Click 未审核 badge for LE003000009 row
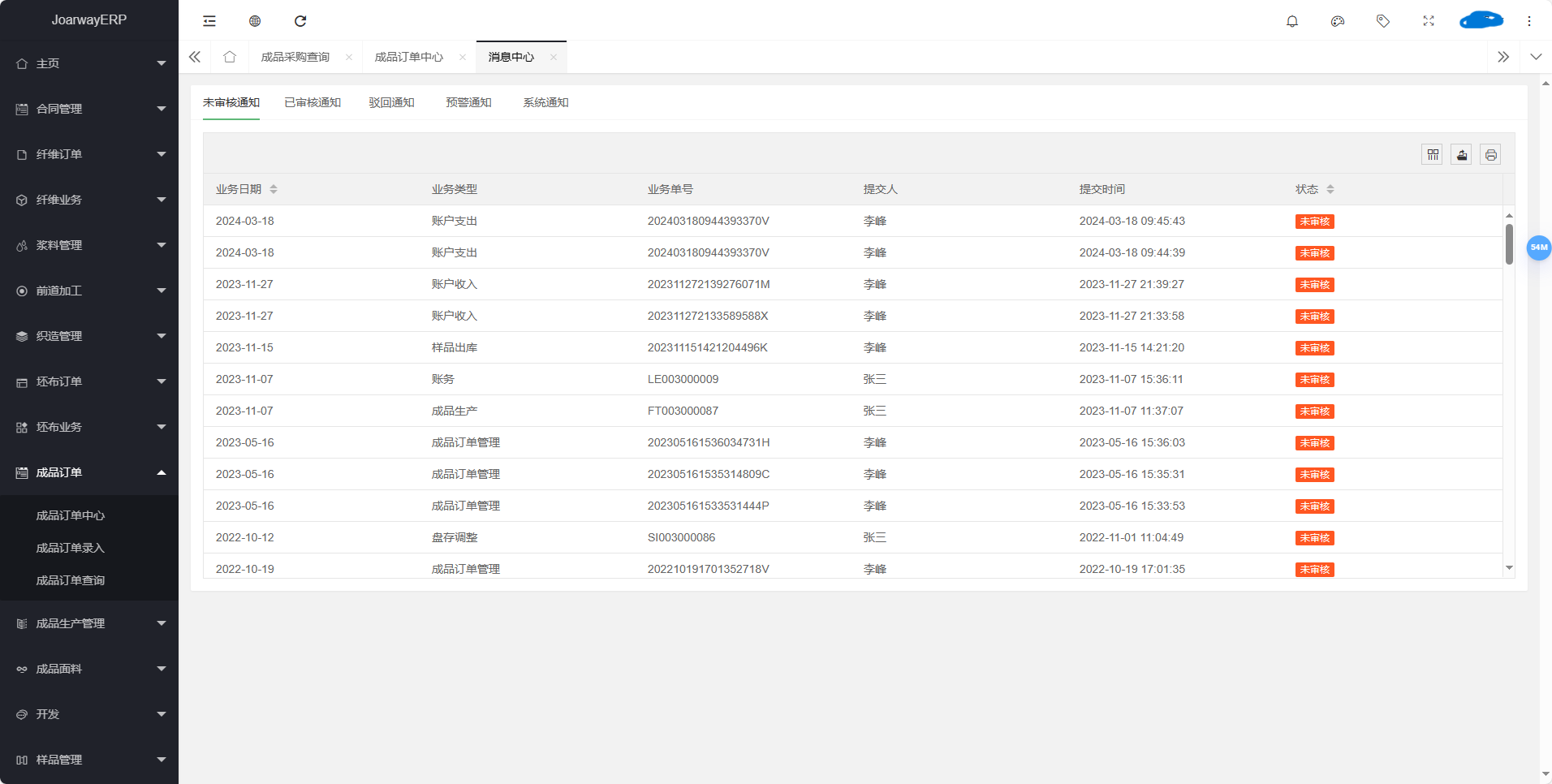 (1315, 380)
